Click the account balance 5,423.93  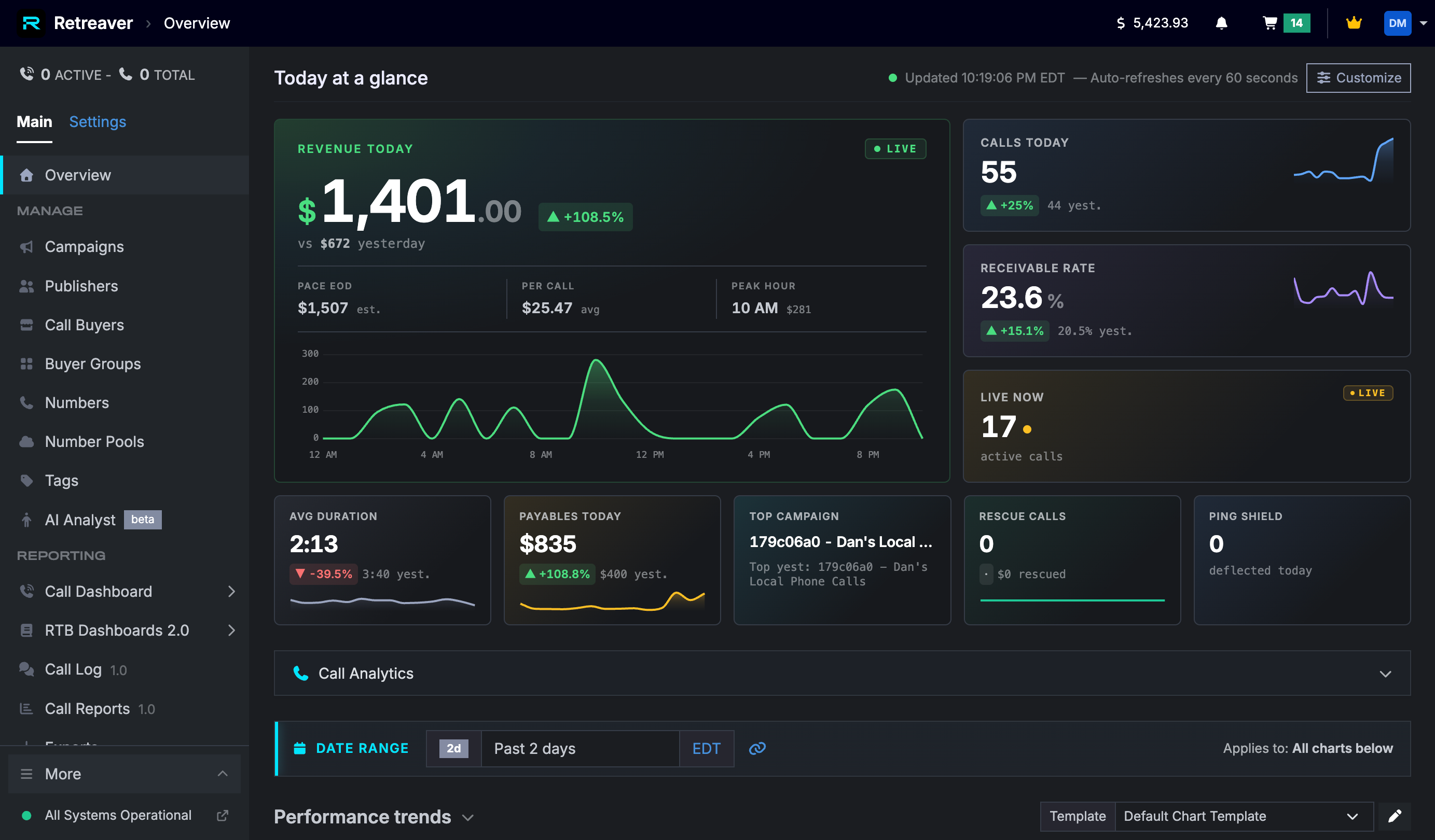pos(1160,23)
